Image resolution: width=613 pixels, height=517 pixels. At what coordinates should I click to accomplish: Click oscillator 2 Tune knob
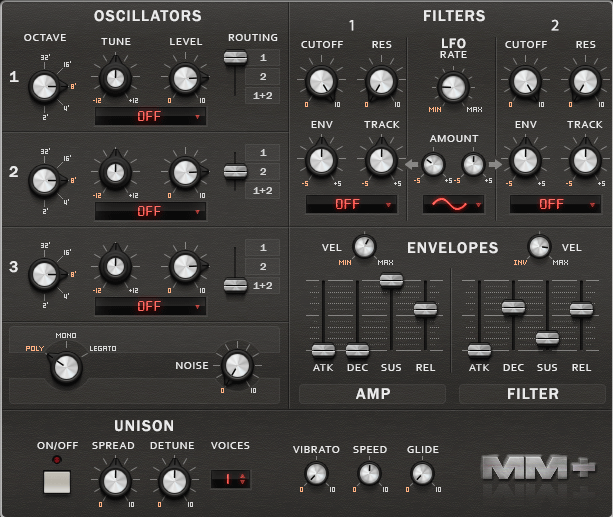115,172
